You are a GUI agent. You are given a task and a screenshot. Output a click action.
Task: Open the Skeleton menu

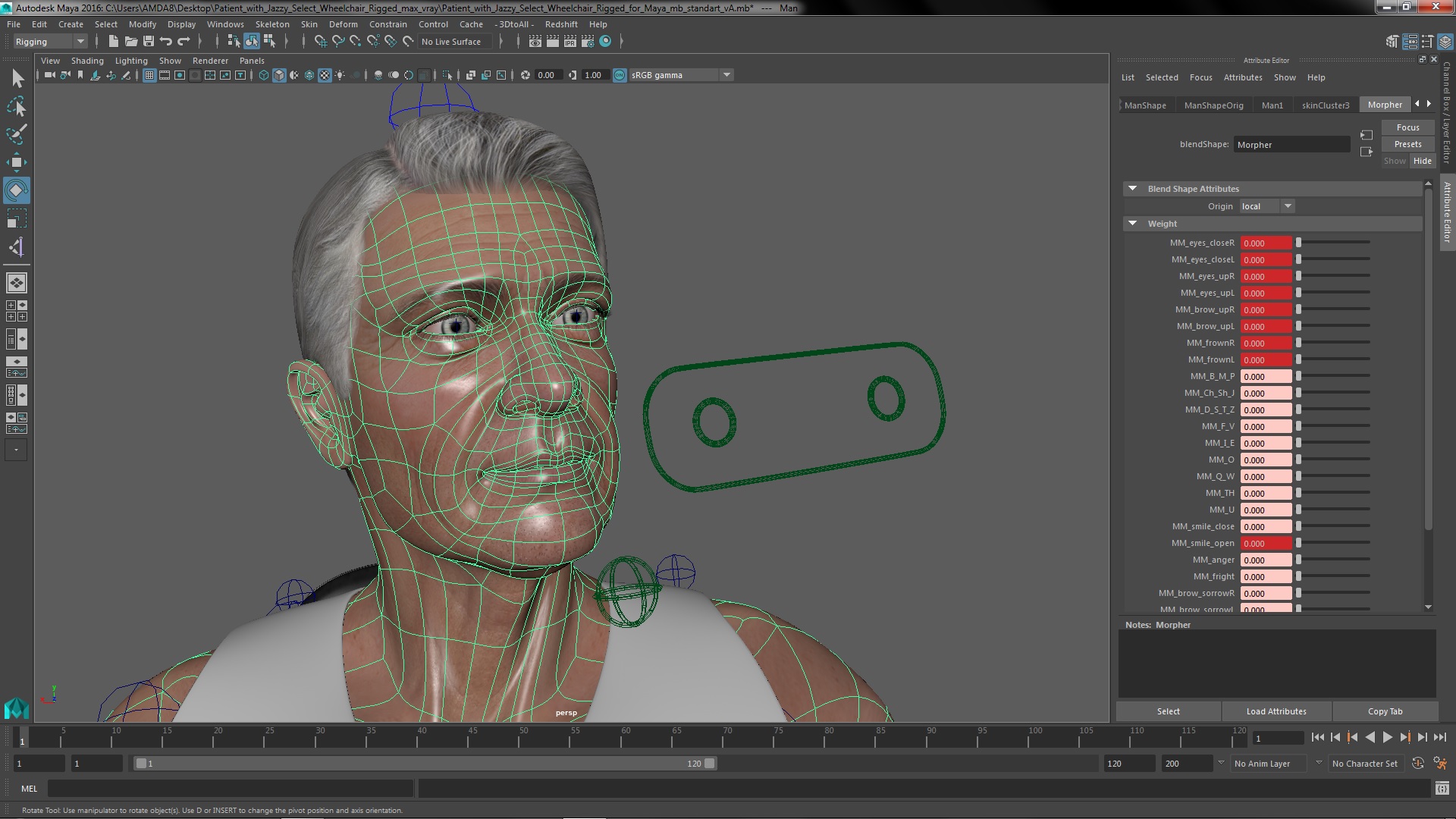point(272,24)
